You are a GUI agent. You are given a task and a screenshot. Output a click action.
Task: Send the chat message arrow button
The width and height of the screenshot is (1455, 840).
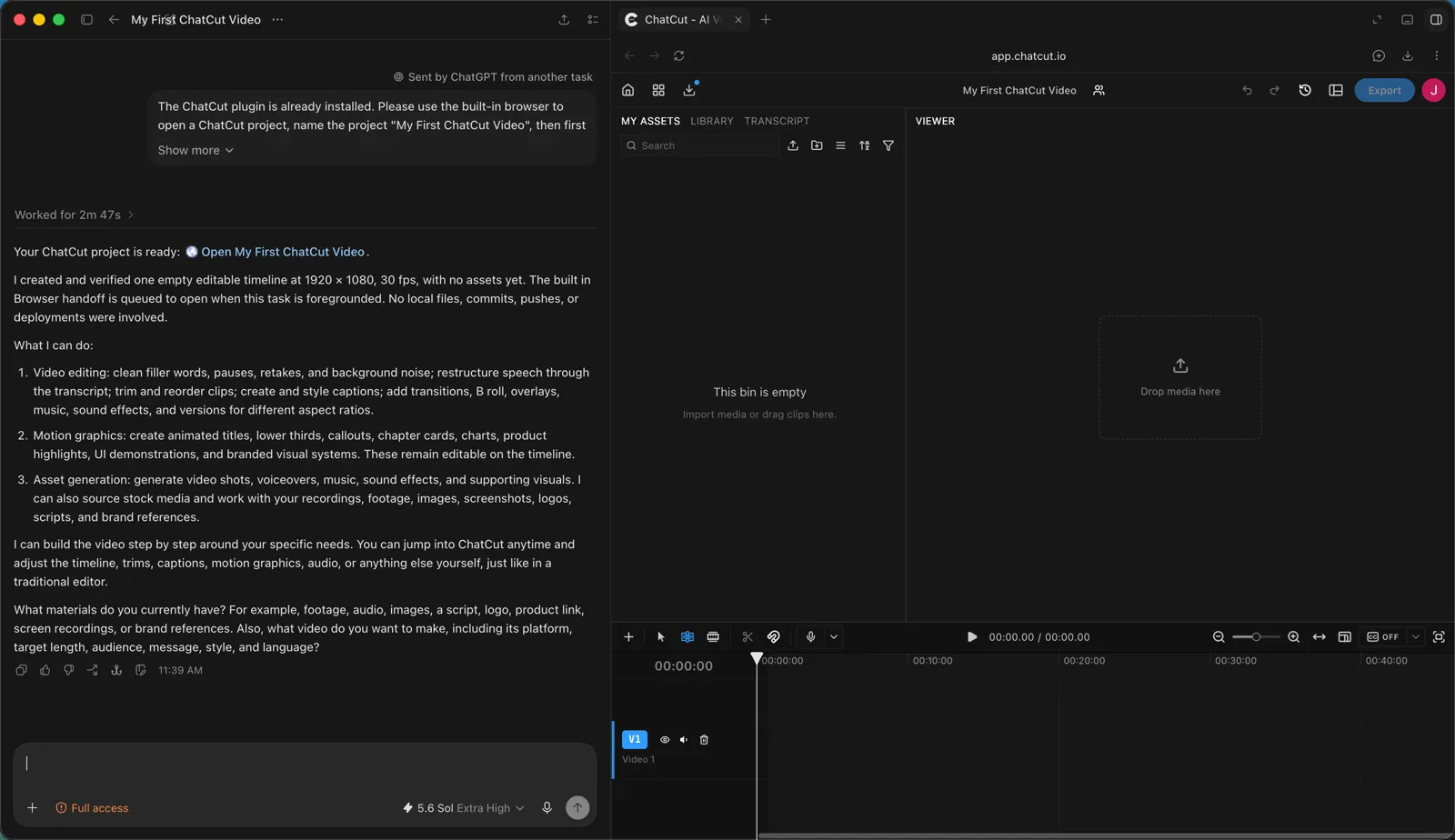[577, 807]
